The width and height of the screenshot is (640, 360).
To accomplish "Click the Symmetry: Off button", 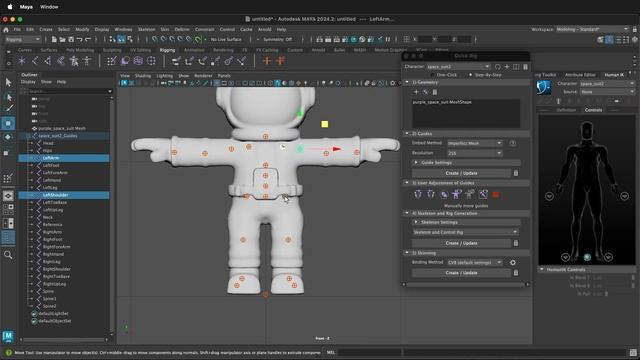I will (x=278, y=40).
